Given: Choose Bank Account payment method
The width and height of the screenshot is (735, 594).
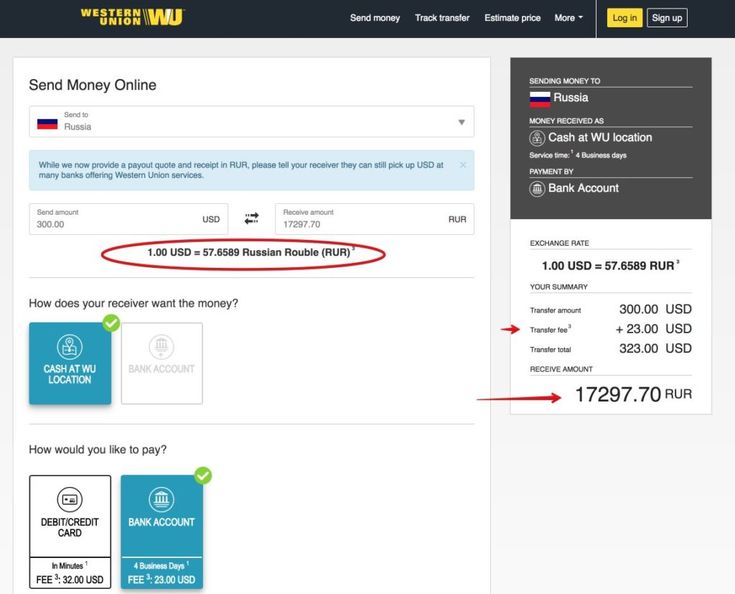Looking at the screenshot, I should click(162, 532).
